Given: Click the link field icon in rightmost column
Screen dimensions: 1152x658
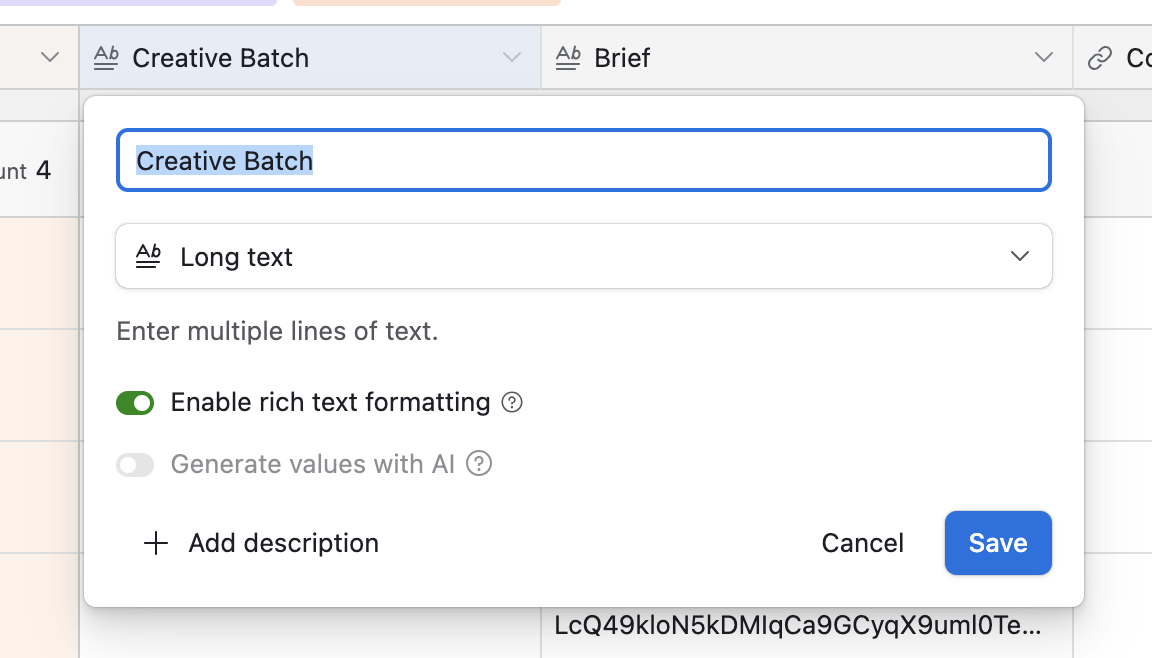Looking at the screenshot, I should click(1099, 58).
